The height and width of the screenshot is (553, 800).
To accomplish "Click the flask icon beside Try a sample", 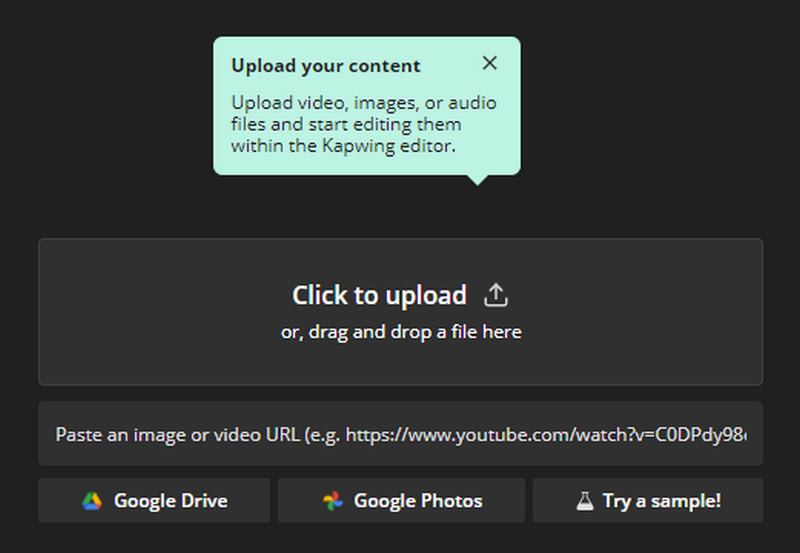I will coord(585,501).
